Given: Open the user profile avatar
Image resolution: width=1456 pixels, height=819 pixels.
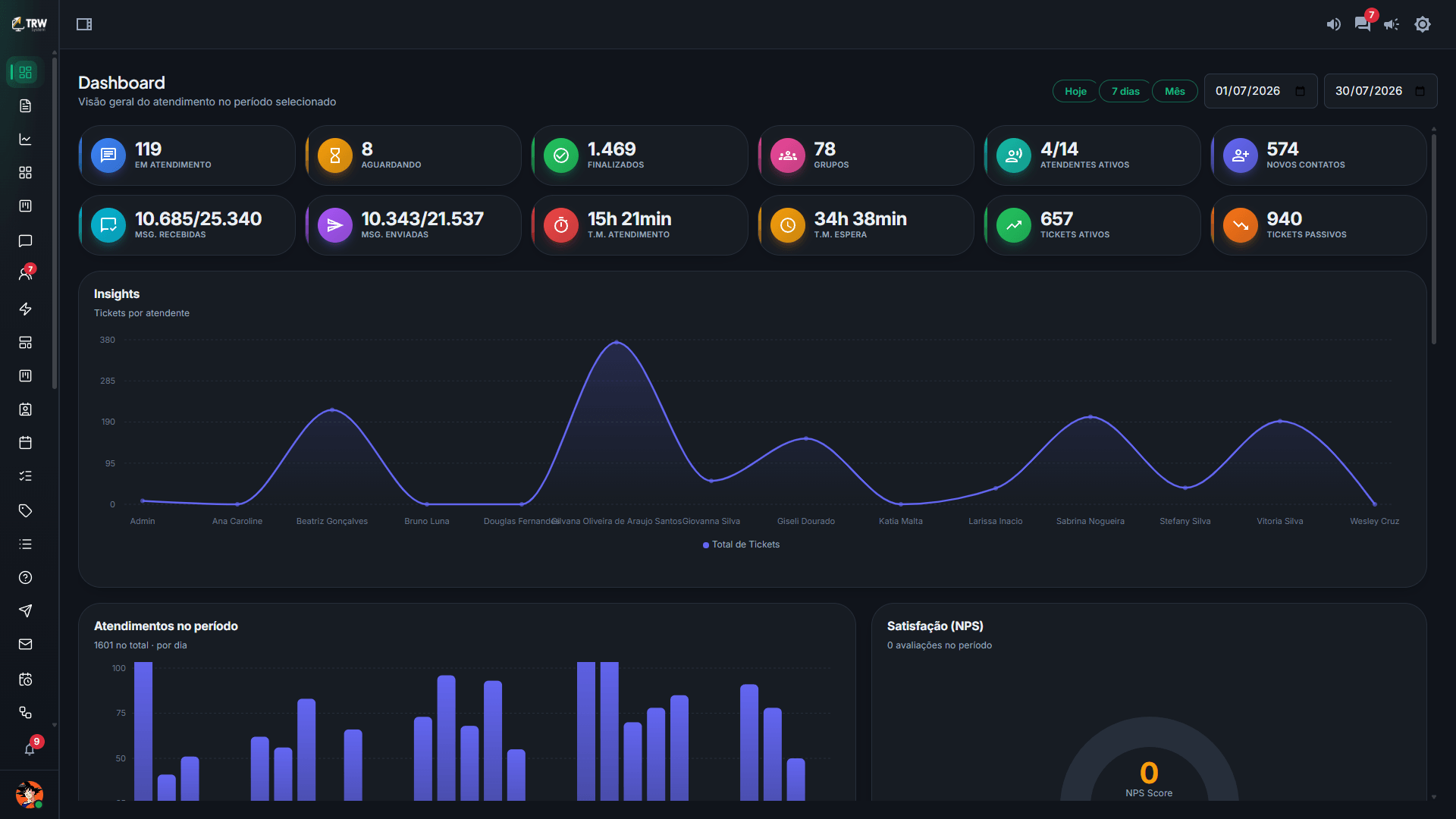Looking at the screenshot, I should coord(29,795).
